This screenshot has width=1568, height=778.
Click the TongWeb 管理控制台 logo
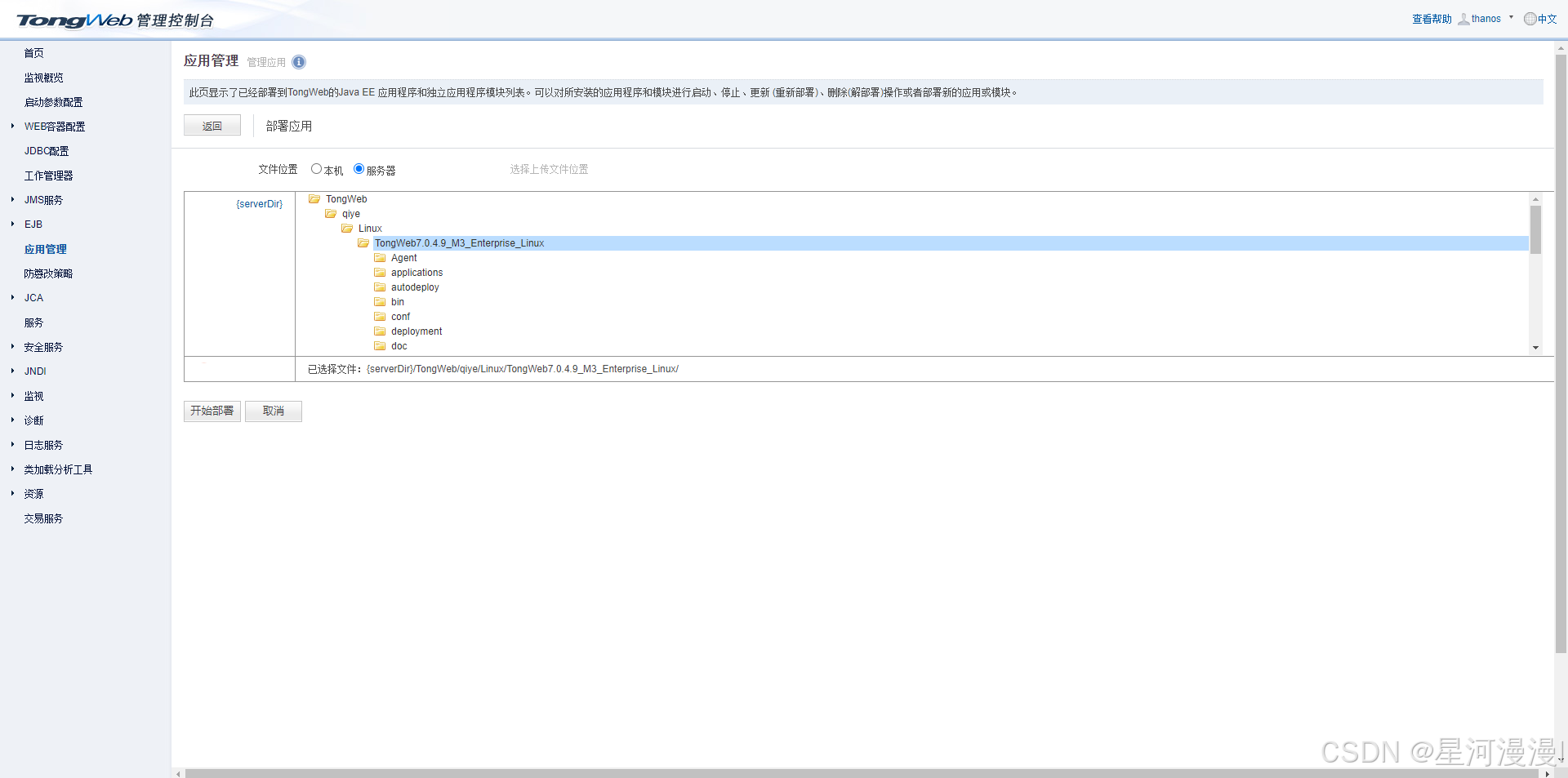click(x=115, y=20)
